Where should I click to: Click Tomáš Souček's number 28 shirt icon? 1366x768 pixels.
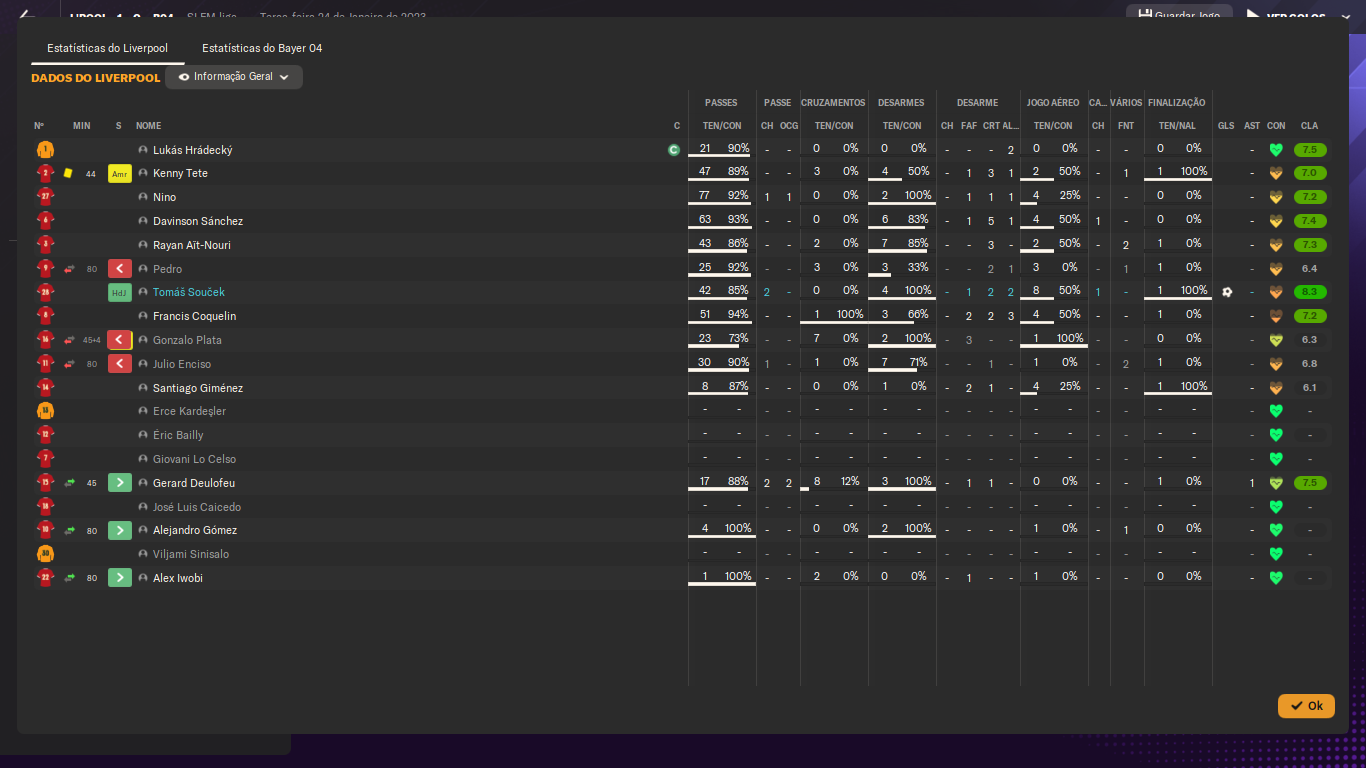pos(45,293)
